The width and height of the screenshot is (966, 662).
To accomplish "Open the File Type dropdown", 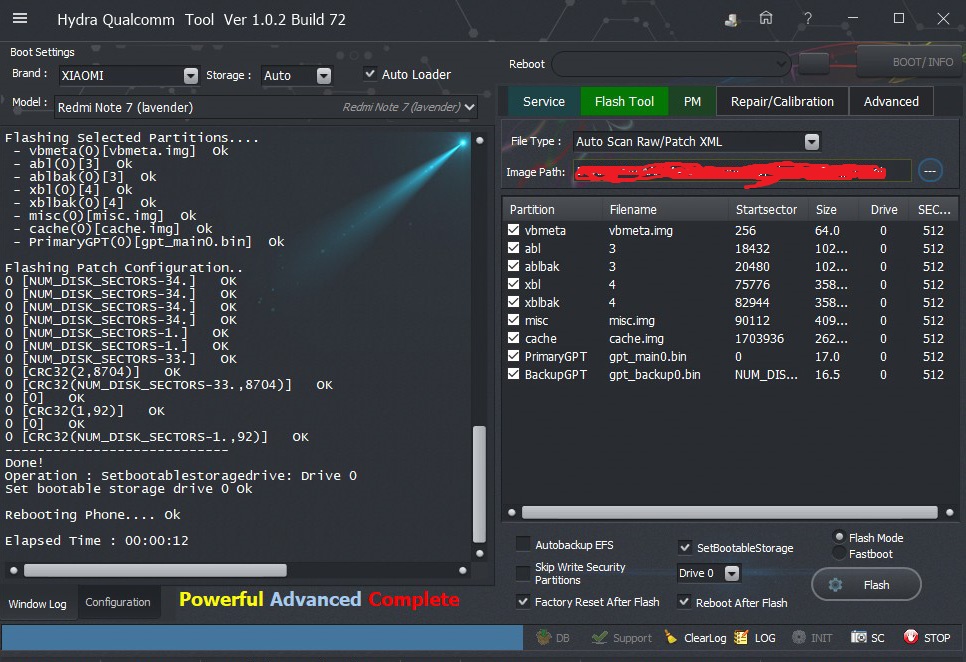I will point(812,142).
